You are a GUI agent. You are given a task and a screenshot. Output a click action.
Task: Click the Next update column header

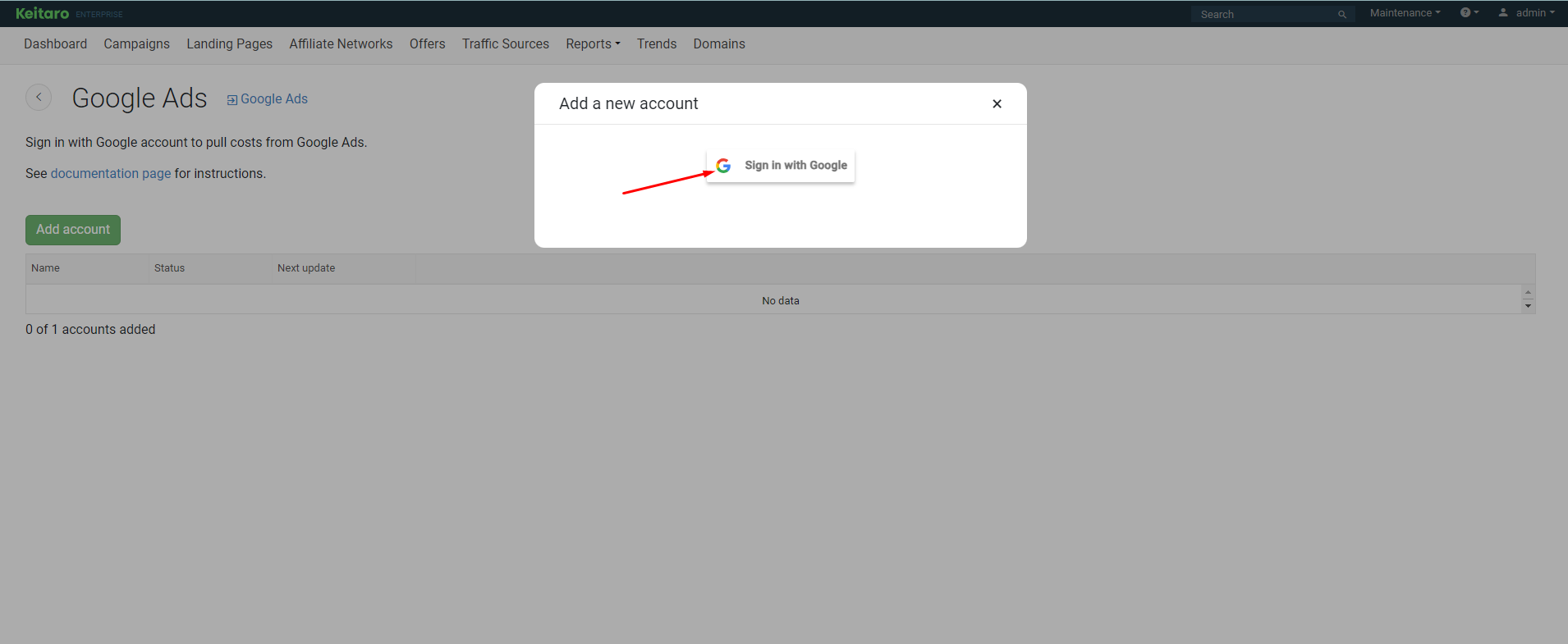tap(344, 268)
